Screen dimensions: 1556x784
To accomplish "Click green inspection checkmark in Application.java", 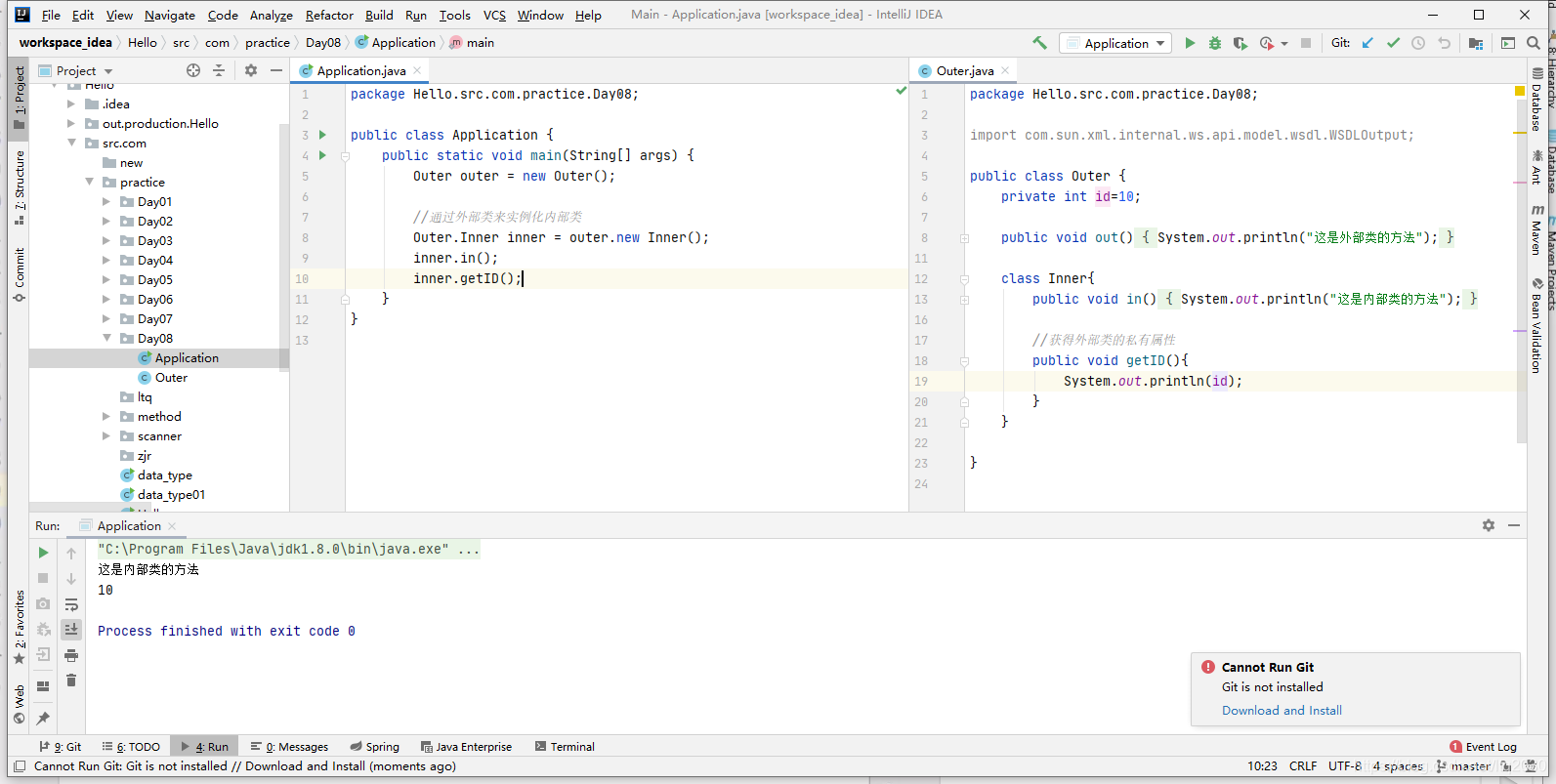I will click(x=901, y=91).
